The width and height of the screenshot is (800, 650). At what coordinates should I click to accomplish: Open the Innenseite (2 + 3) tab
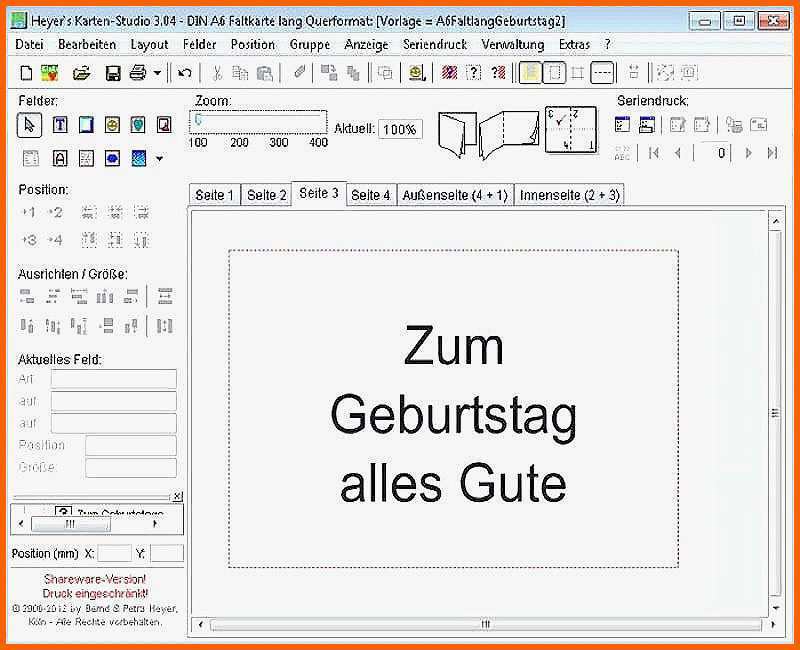(x=569, y=195)
